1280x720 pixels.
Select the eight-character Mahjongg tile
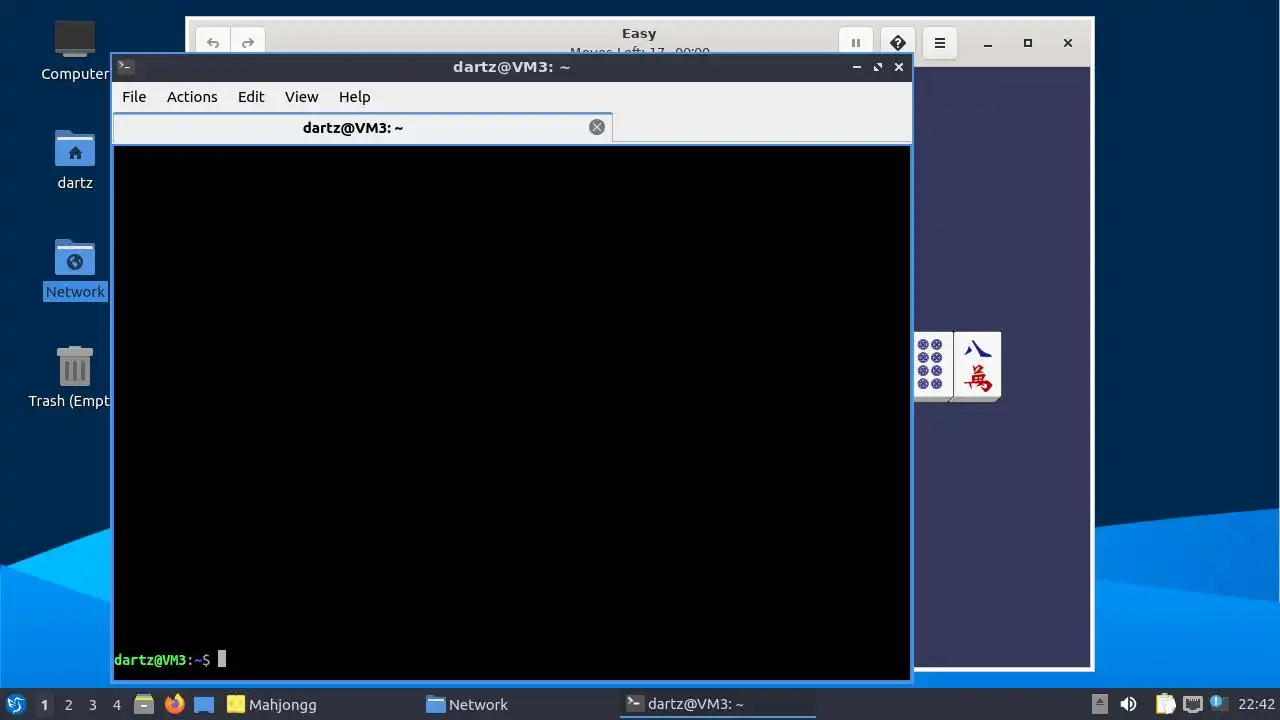[x=977, y=365]
